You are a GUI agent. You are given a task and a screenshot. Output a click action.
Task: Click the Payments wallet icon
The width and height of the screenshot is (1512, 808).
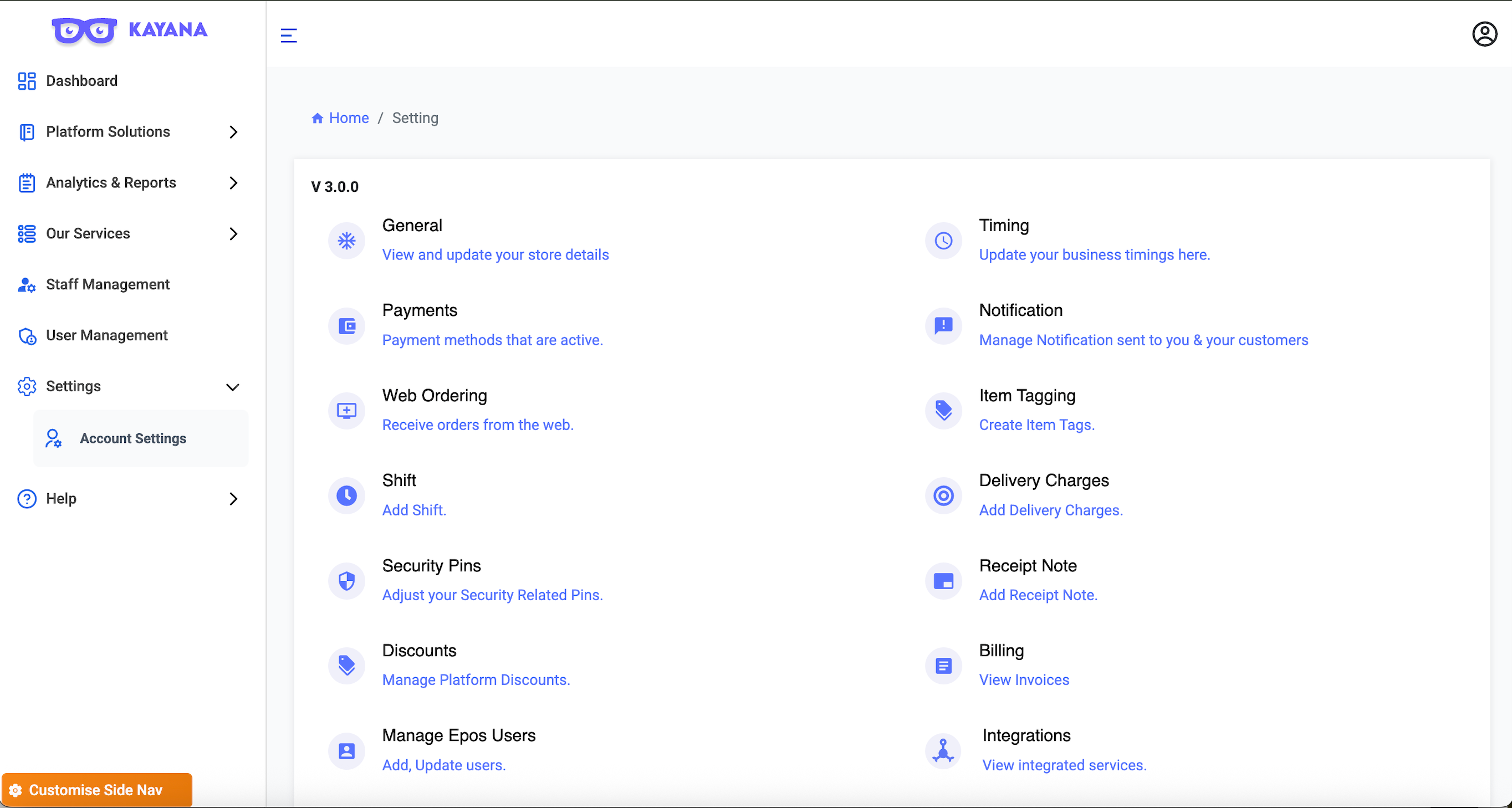(346, 326)
